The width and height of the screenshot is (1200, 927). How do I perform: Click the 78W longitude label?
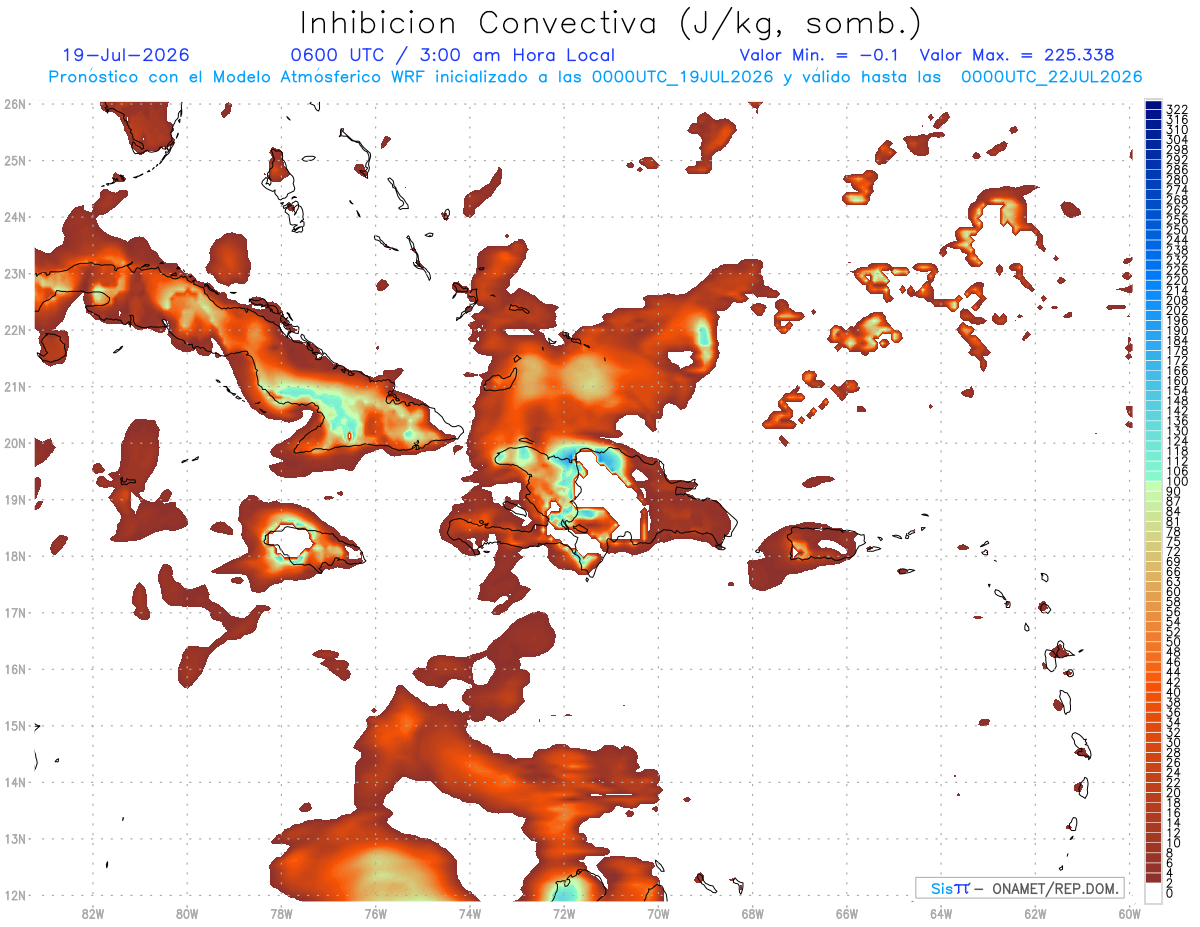281,913
